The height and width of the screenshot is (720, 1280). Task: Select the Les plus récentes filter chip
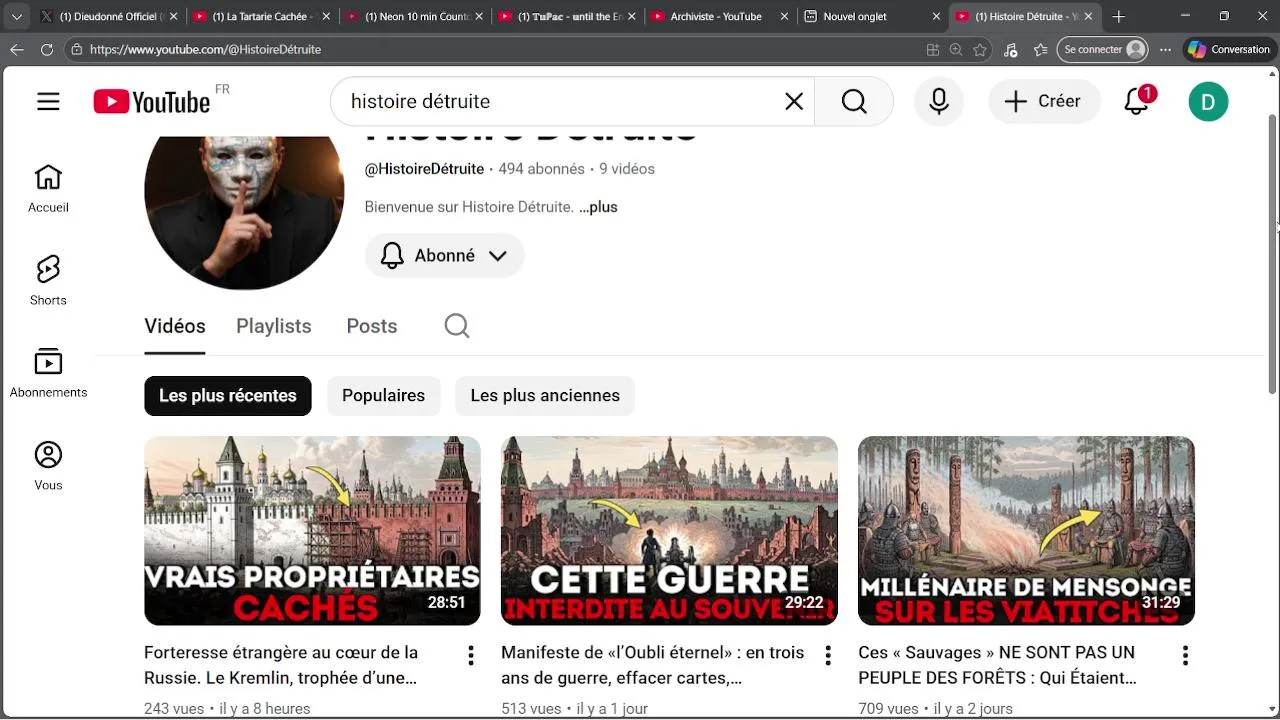228,396
